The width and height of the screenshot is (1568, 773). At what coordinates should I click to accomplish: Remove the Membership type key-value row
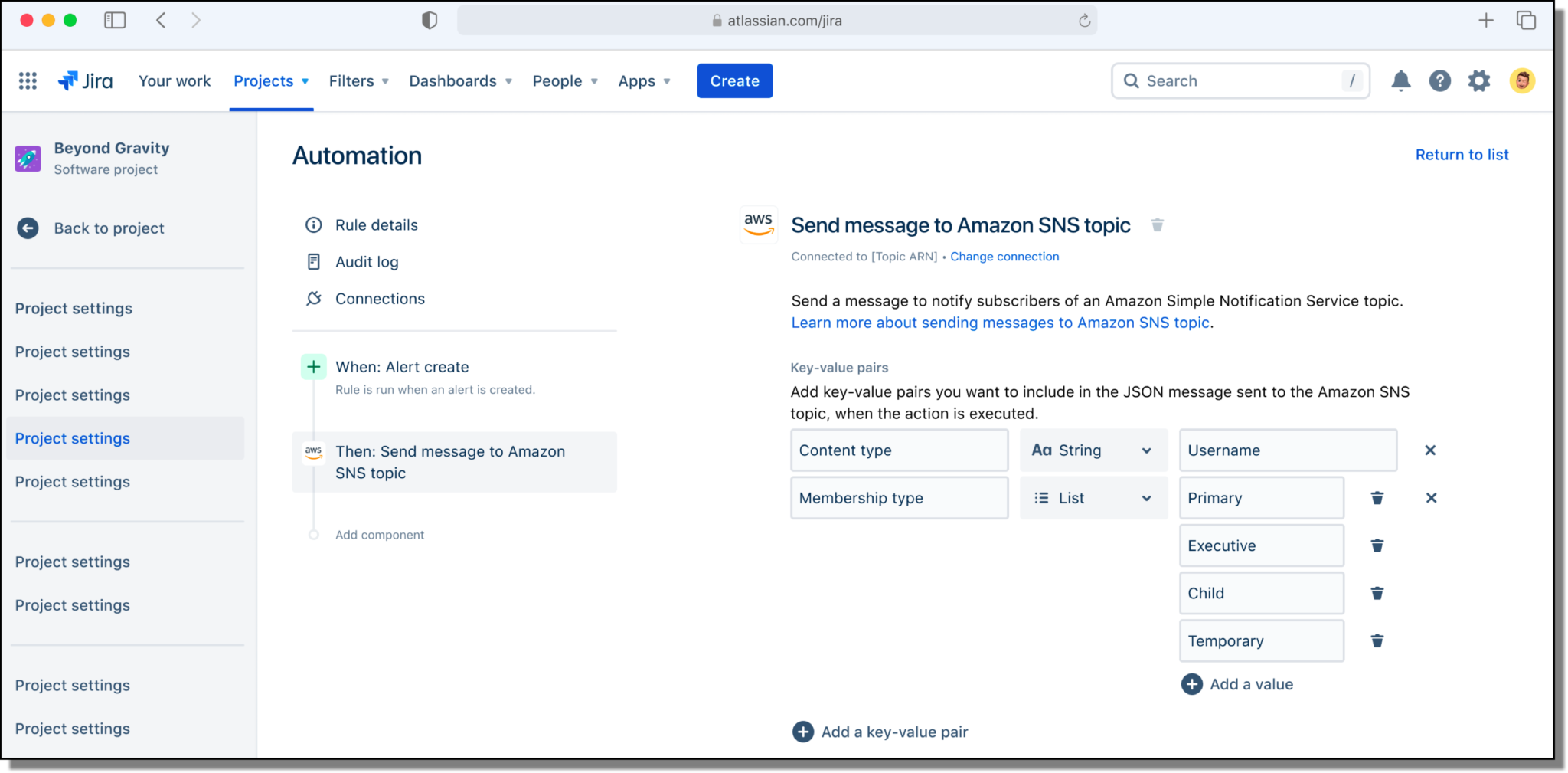(x=1430, y=498)
